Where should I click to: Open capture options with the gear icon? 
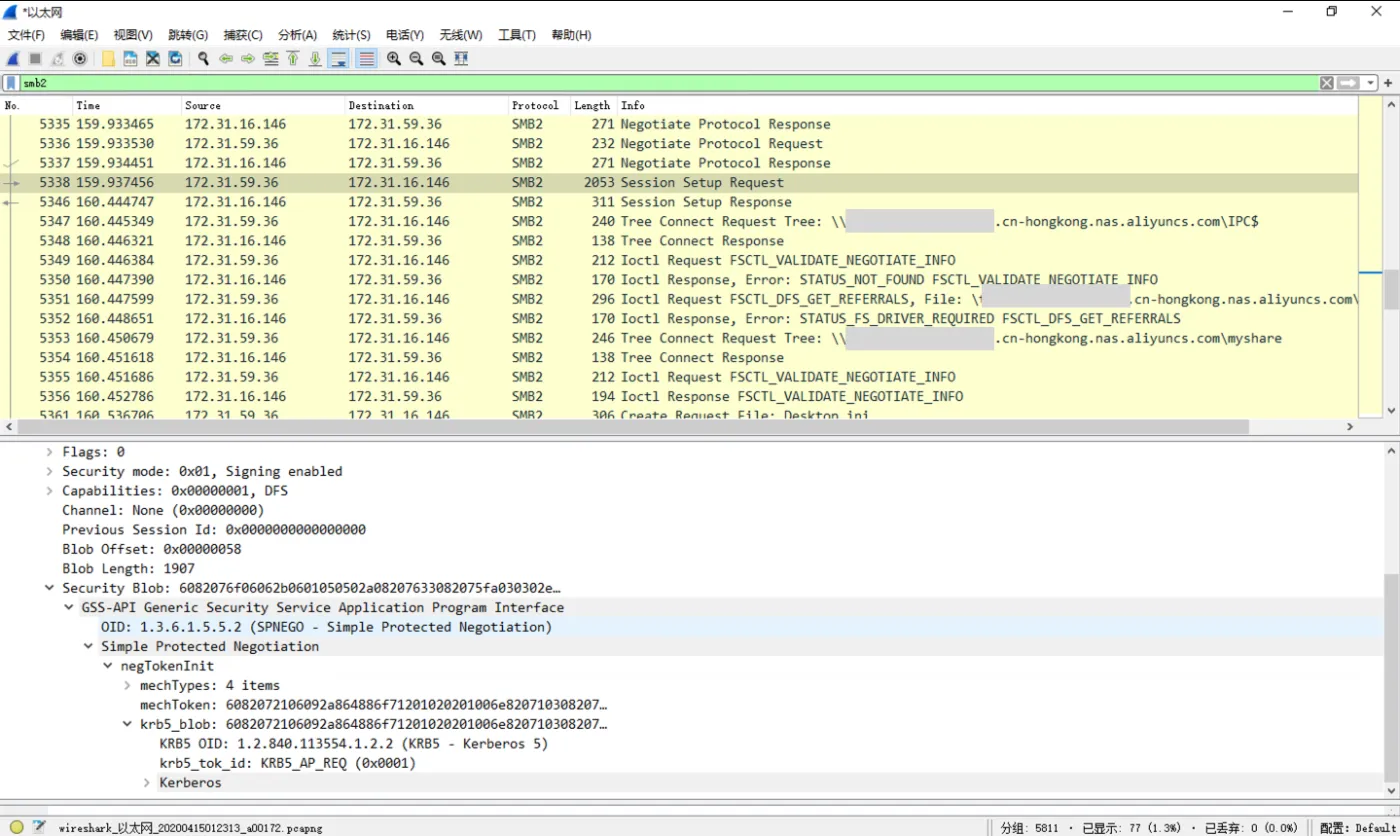pos(80,59)
